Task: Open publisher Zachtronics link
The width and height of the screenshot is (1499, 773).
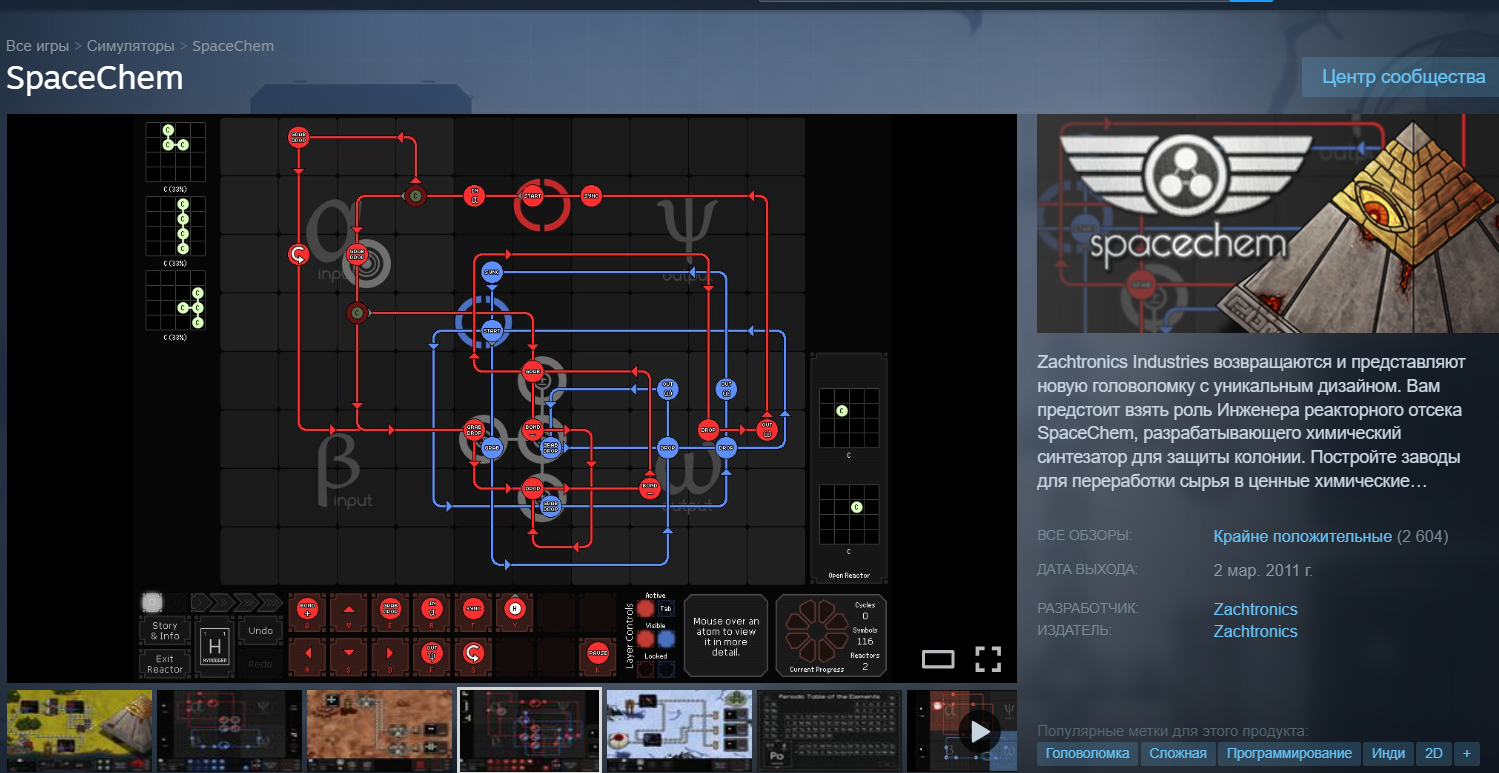Action: pos(1255,631)
